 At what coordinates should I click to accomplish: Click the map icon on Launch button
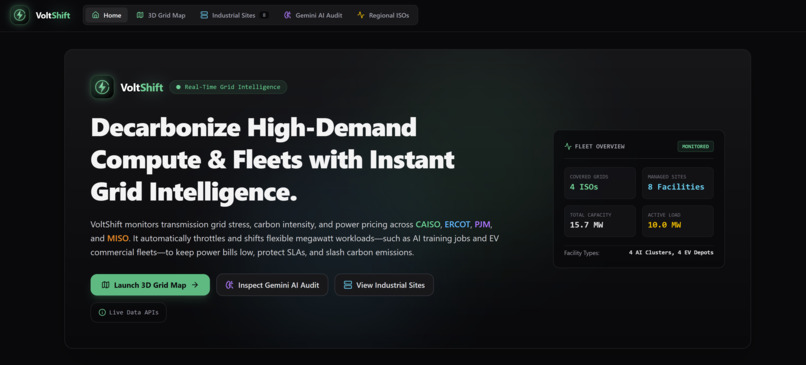tap(105, 285)
